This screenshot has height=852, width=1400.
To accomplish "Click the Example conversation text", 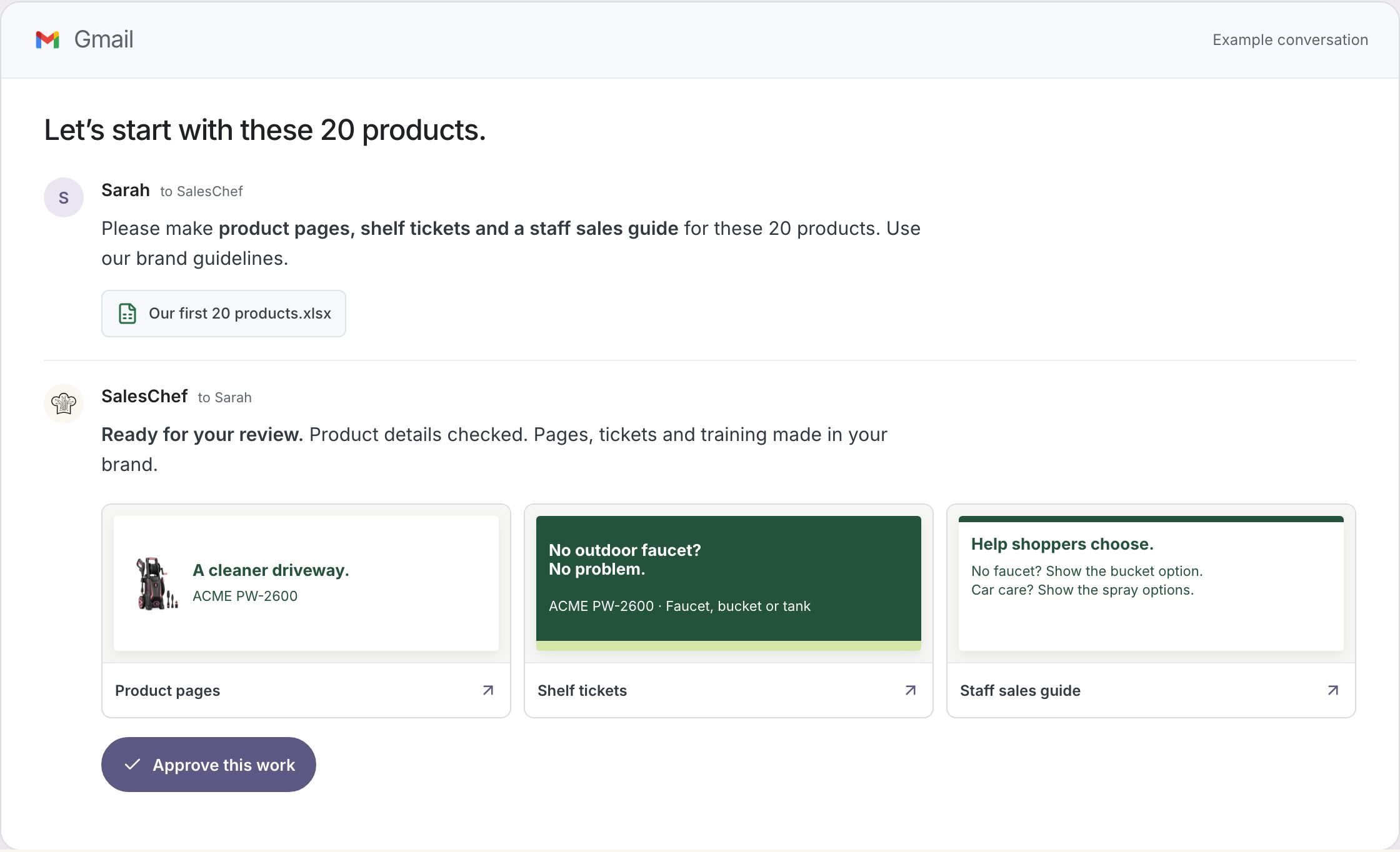I will click(x=1290, y=40).
